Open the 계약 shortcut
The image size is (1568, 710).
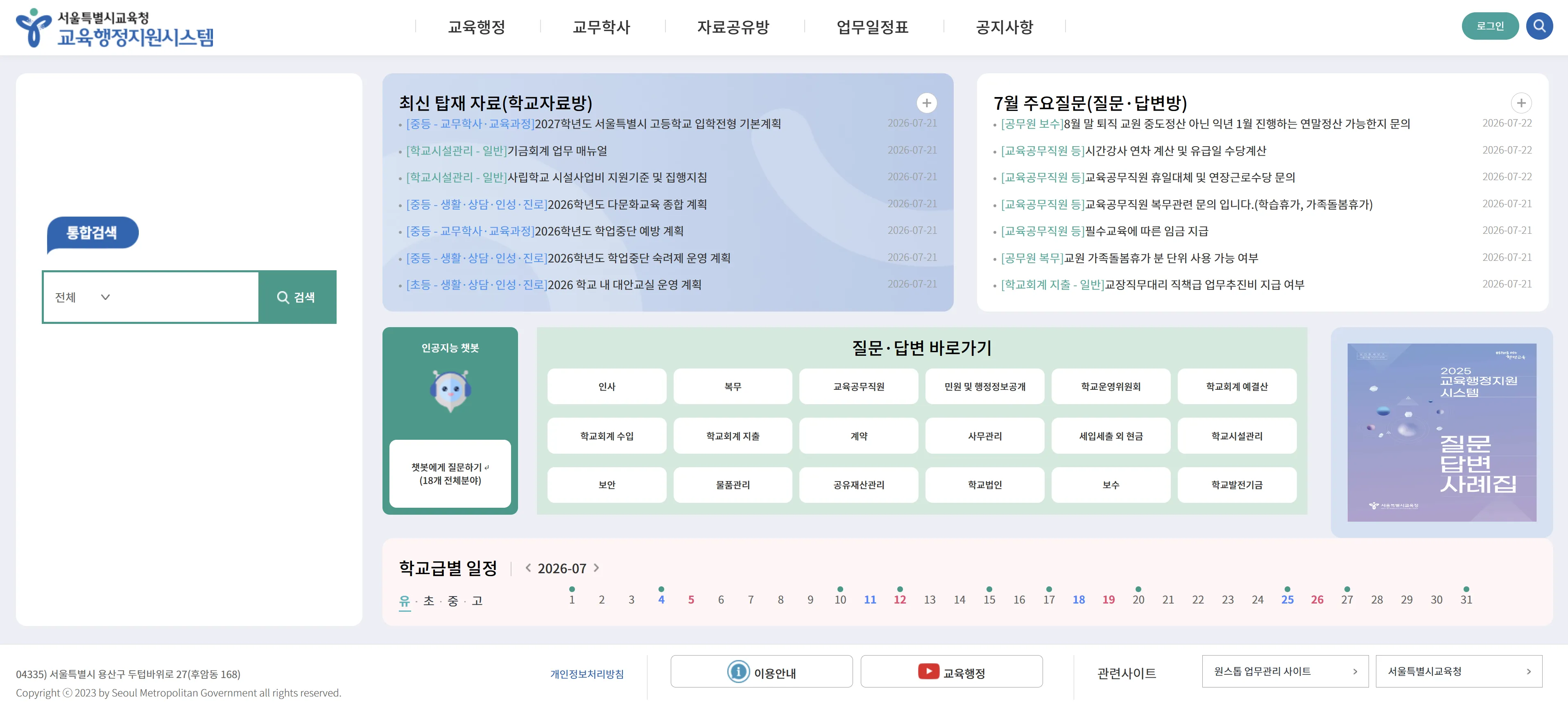(858, 436)
